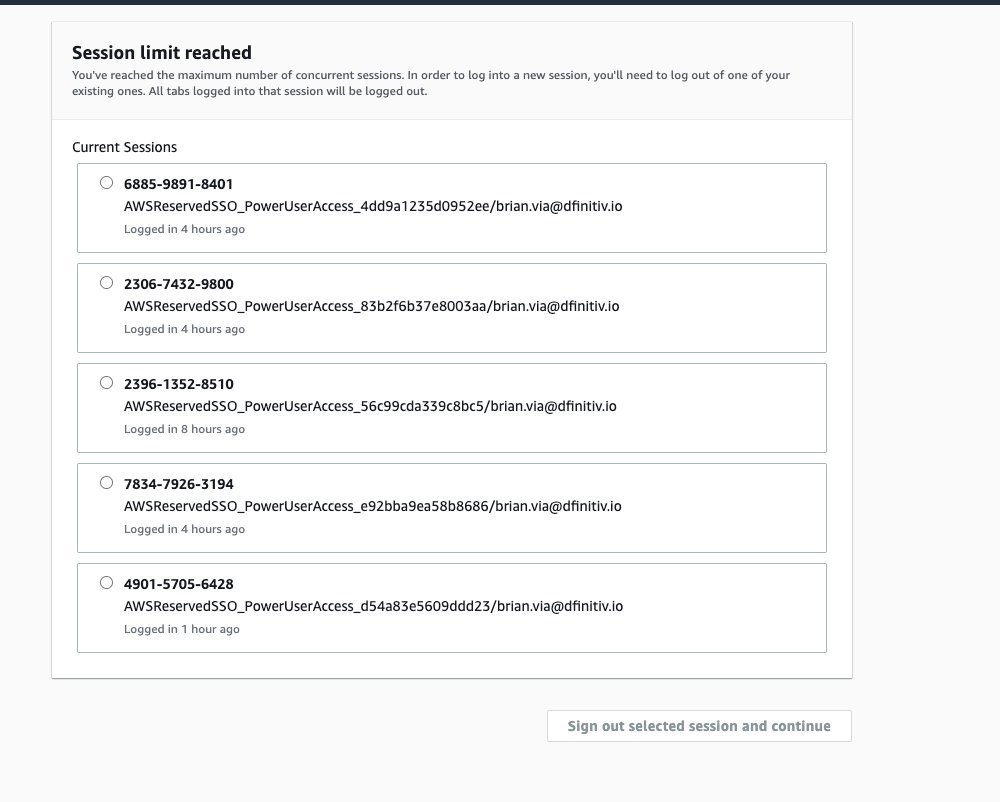Click 'Logged in 4 hours ago' under 7834-7926-3194
Image resolution: width=1000 pixels, height=802 pixels.
click(184, 529)
